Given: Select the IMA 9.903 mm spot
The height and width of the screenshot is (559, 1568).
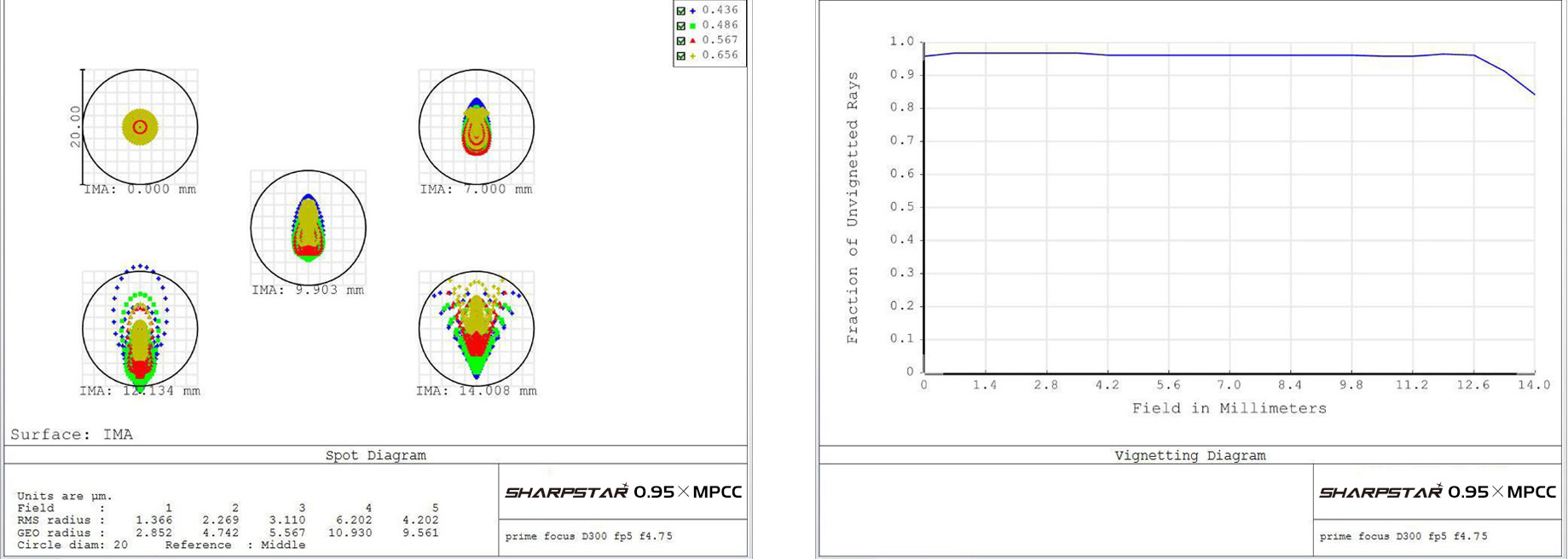Looking at the screenshot, I should click(x=308, y=228).
